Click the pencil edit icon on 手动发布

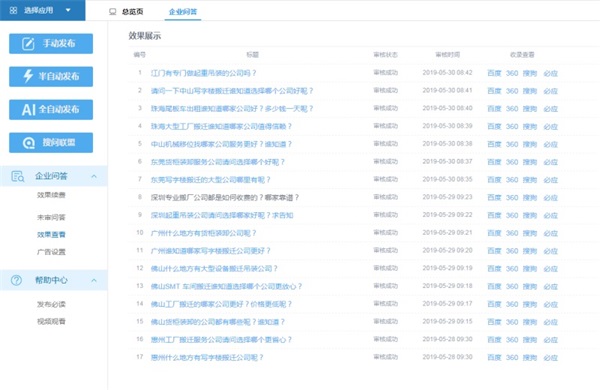(28, 44)
